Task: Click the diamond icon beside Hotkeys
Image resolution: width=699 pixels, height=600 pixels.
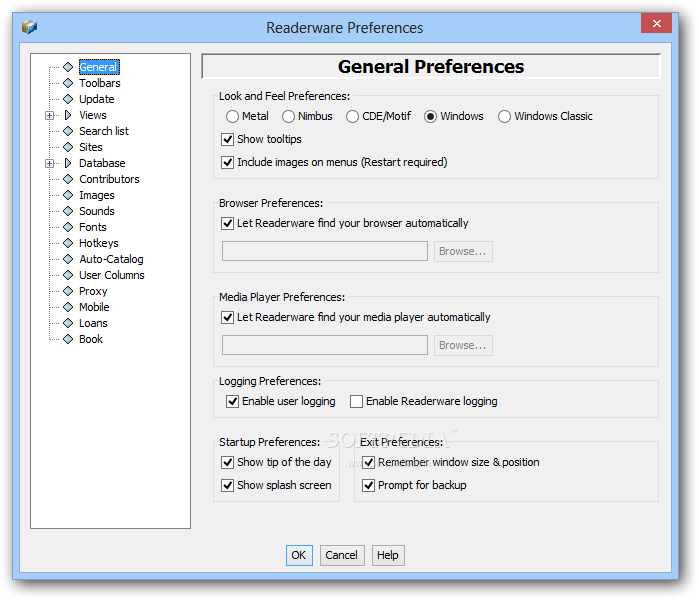Action: click(x=68, y=243)
